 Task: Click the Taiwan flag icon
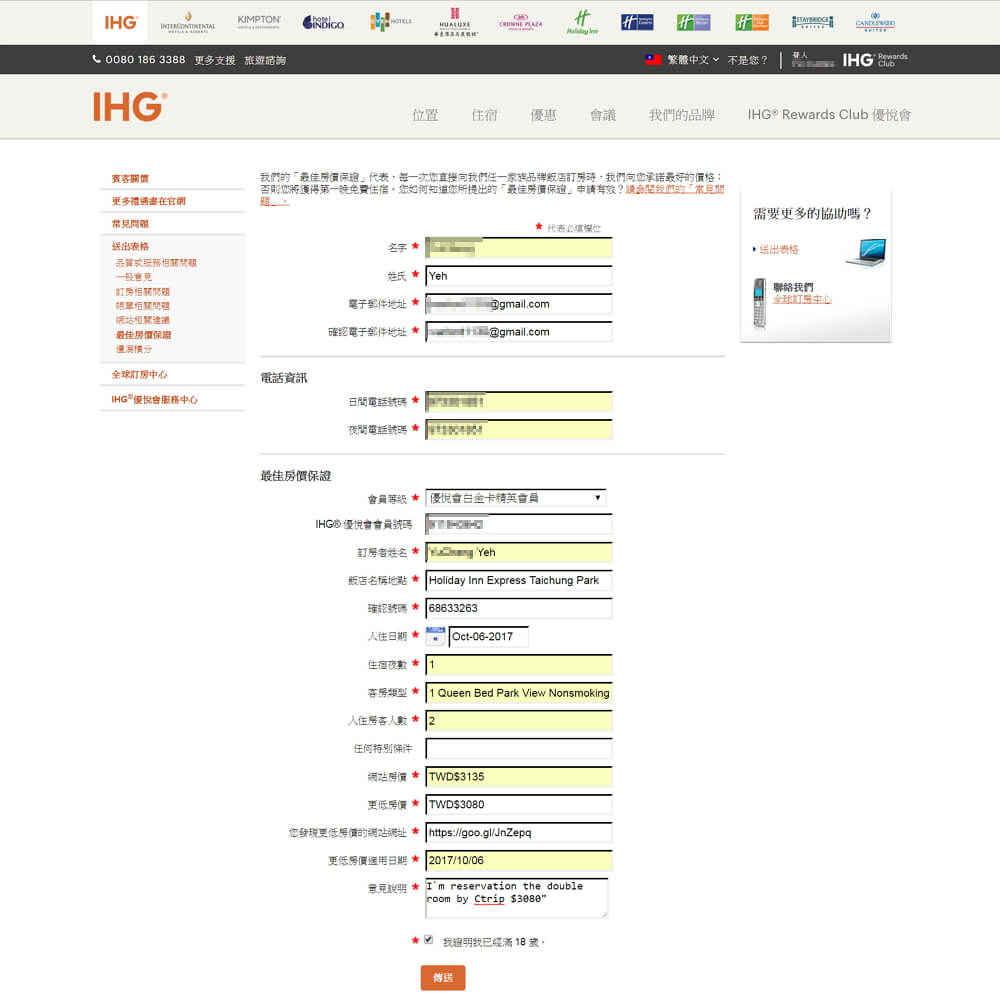[x=653, y=60]
